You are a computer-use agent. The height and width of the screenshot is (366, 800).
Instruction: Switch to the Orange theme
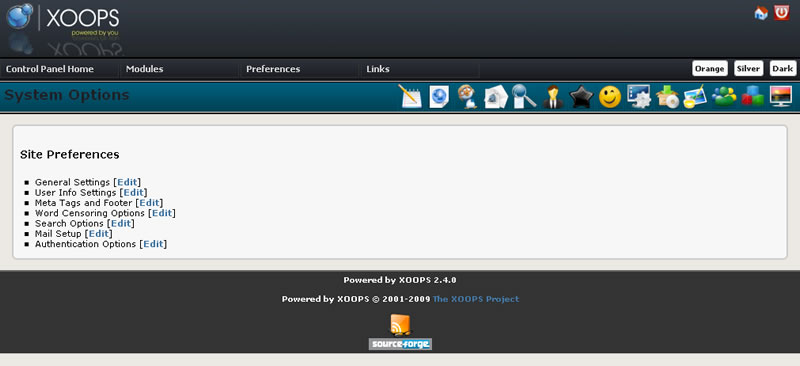click(710, 68)
